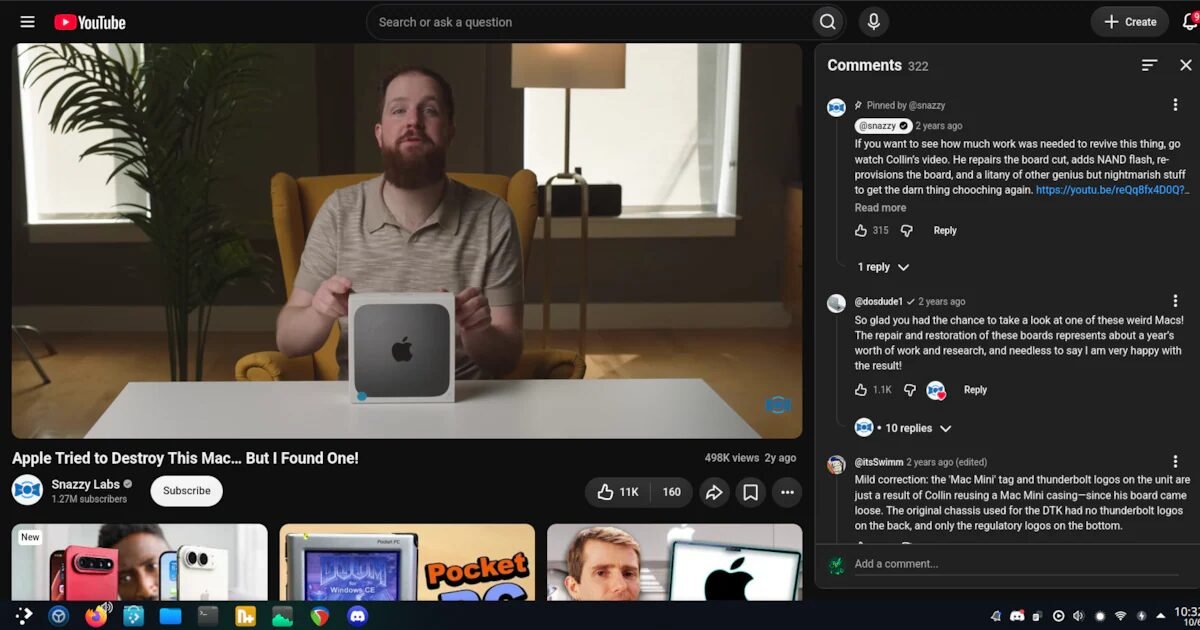
Task: Close the Comments panel
Action: pyautogui.click(x=1186, y=65)
